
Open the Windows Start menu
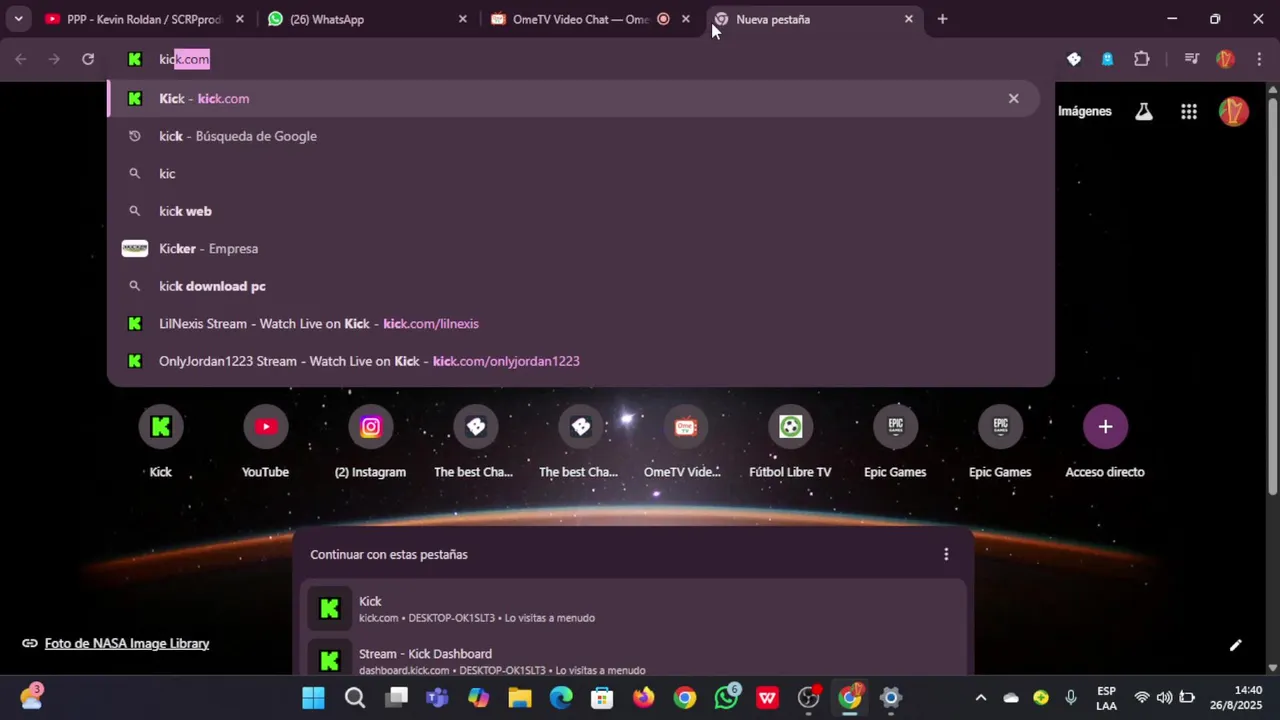click(313, 697)
